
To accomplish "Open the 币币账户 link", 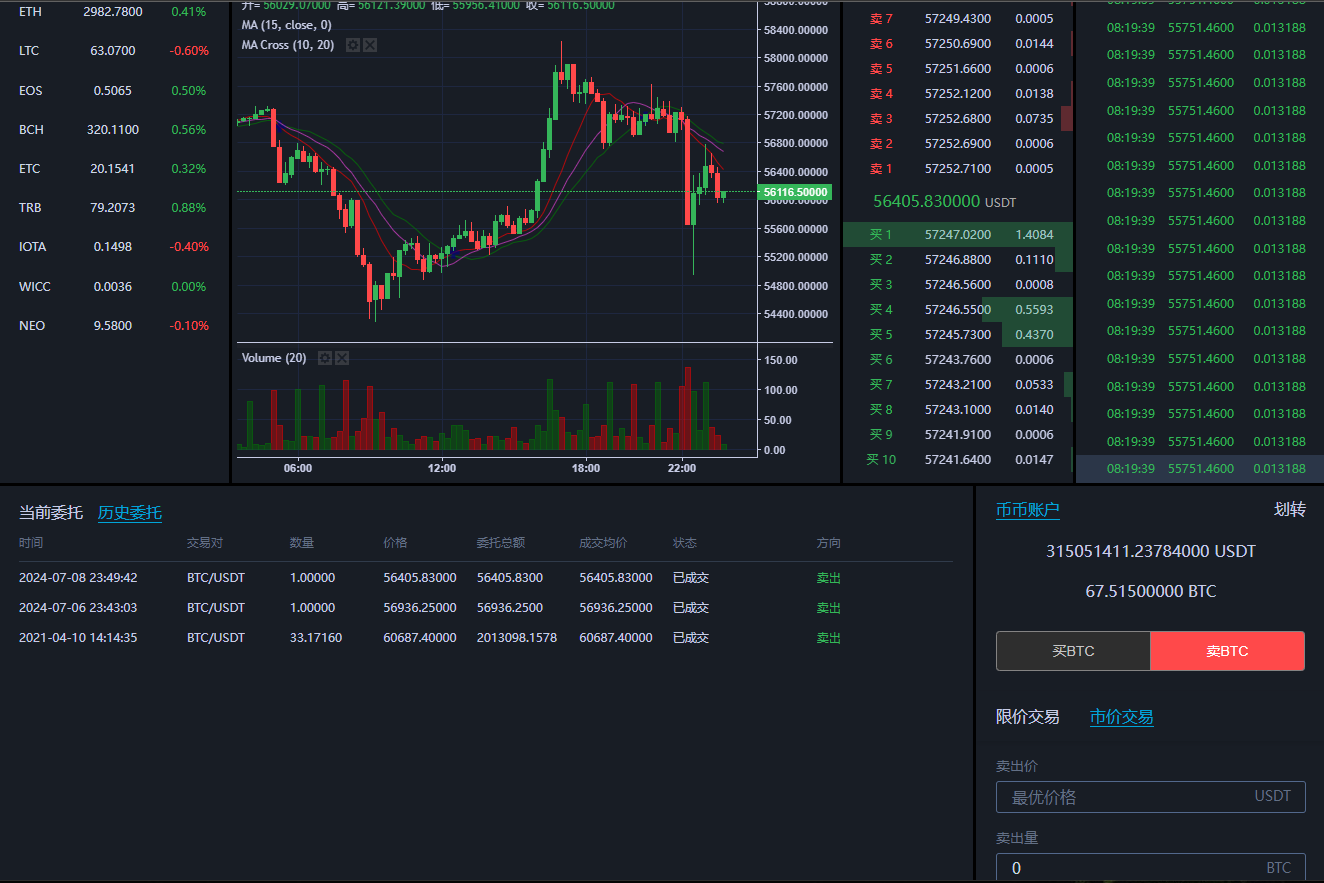I will (1027, 510).
